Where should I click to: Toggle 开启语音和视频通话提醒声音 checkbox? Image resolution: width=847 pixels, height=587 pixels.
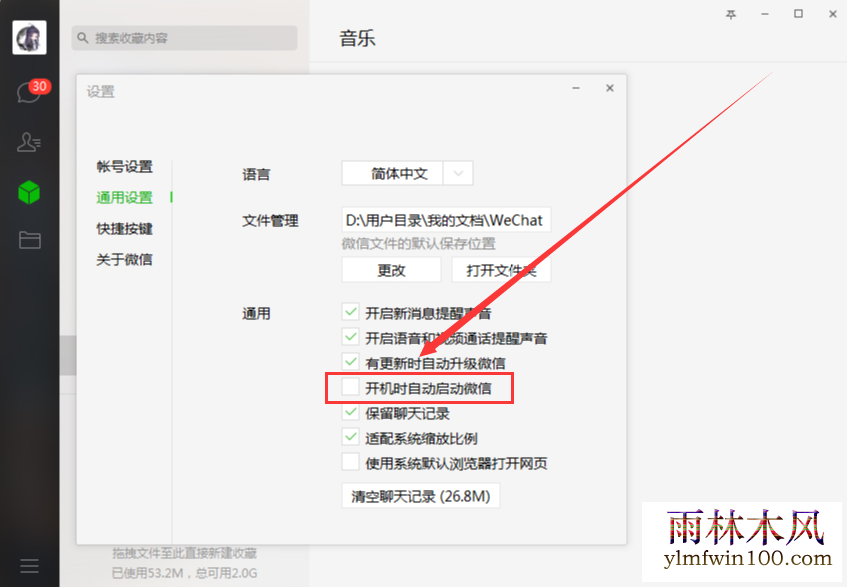coord(351,337)
